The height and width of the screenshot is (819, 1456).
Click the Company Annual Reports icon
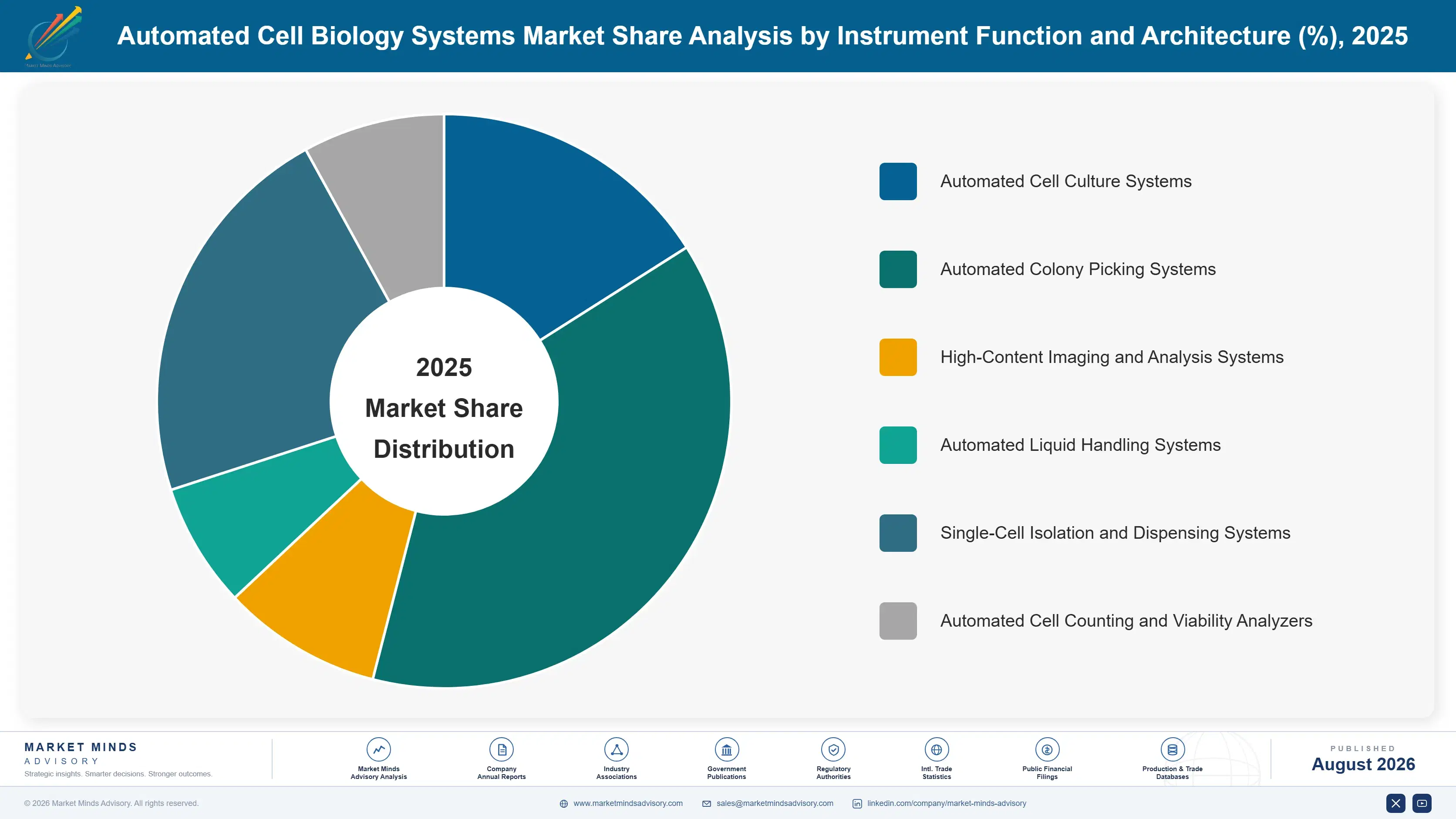(501, 749)
